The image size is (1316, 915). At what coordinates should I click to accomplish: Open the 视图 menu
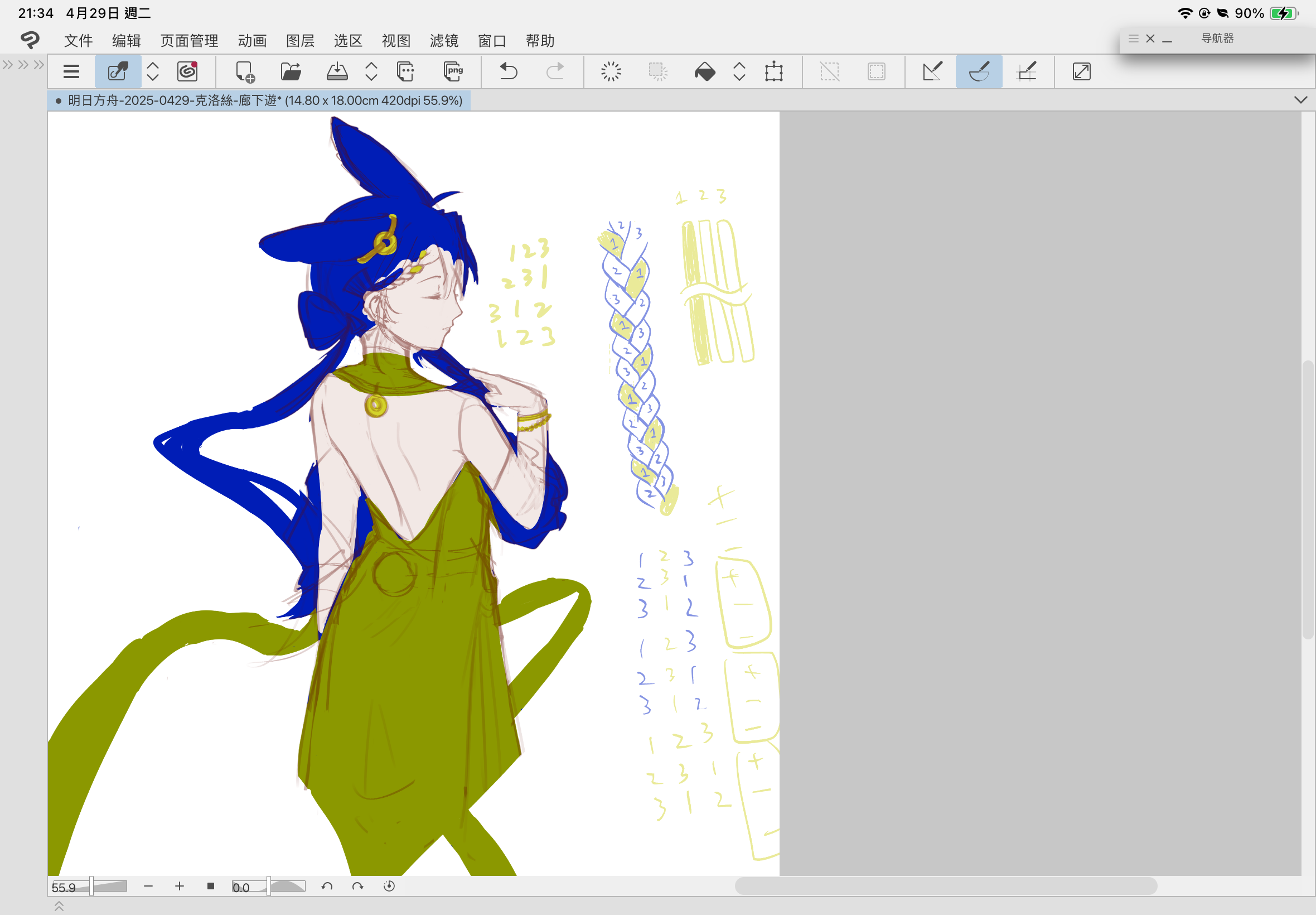(x=396, y=41)
